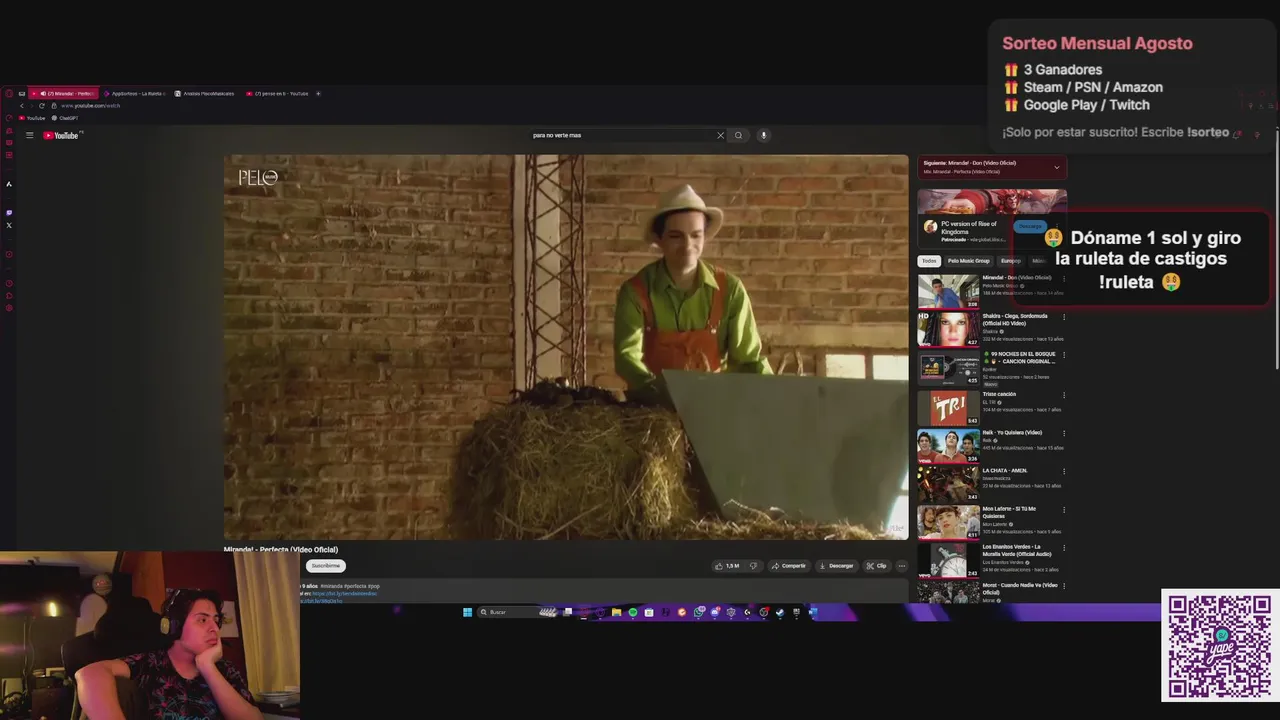
Task: Open Reik - Yo Quisiera thumbnail
Action: click(x=948, y=445)
